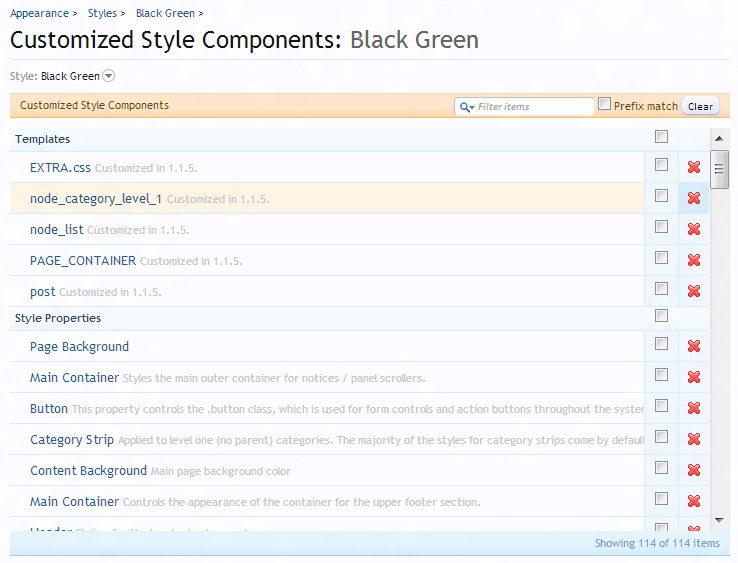
Task: Remove node_list customization with red X
Action: 694,229
